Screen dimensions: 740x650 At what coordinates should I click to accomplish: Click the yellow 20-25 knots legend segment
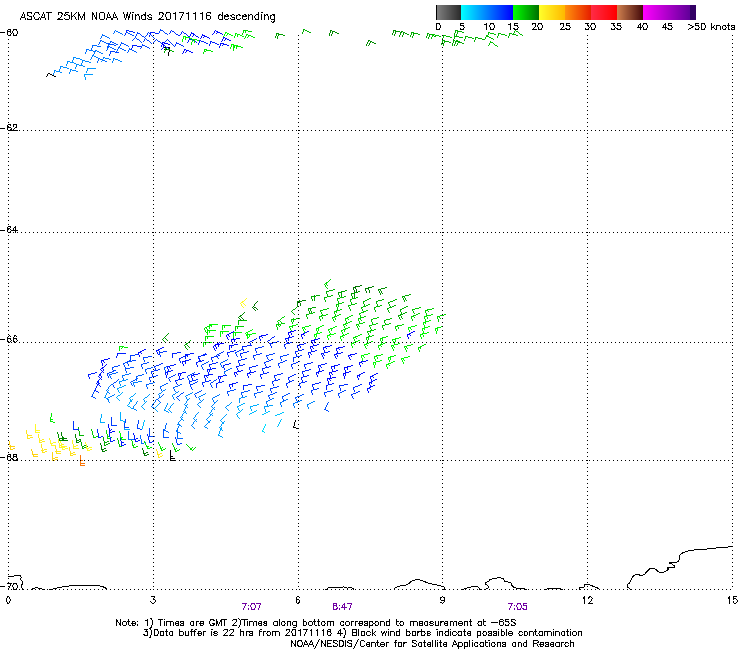pyautogui.click(x=552, y=12)
